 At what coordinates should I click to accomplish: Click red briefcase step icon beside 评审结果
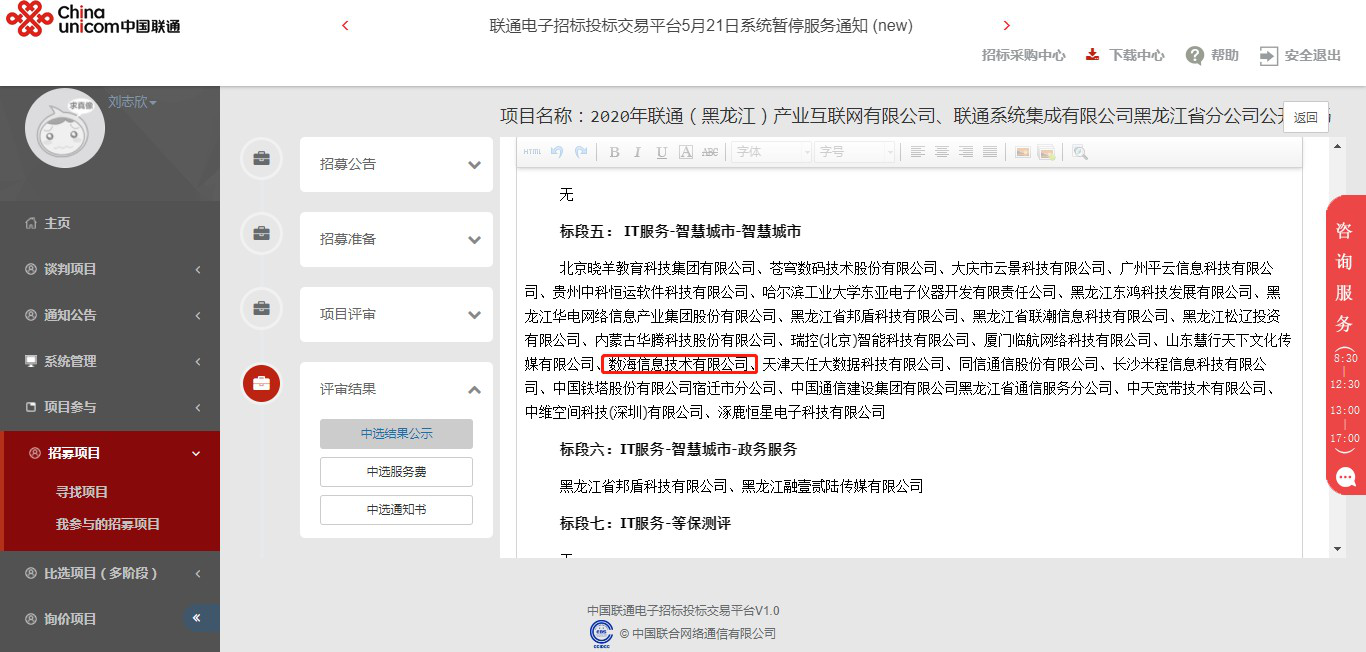(x=261, y=383)
